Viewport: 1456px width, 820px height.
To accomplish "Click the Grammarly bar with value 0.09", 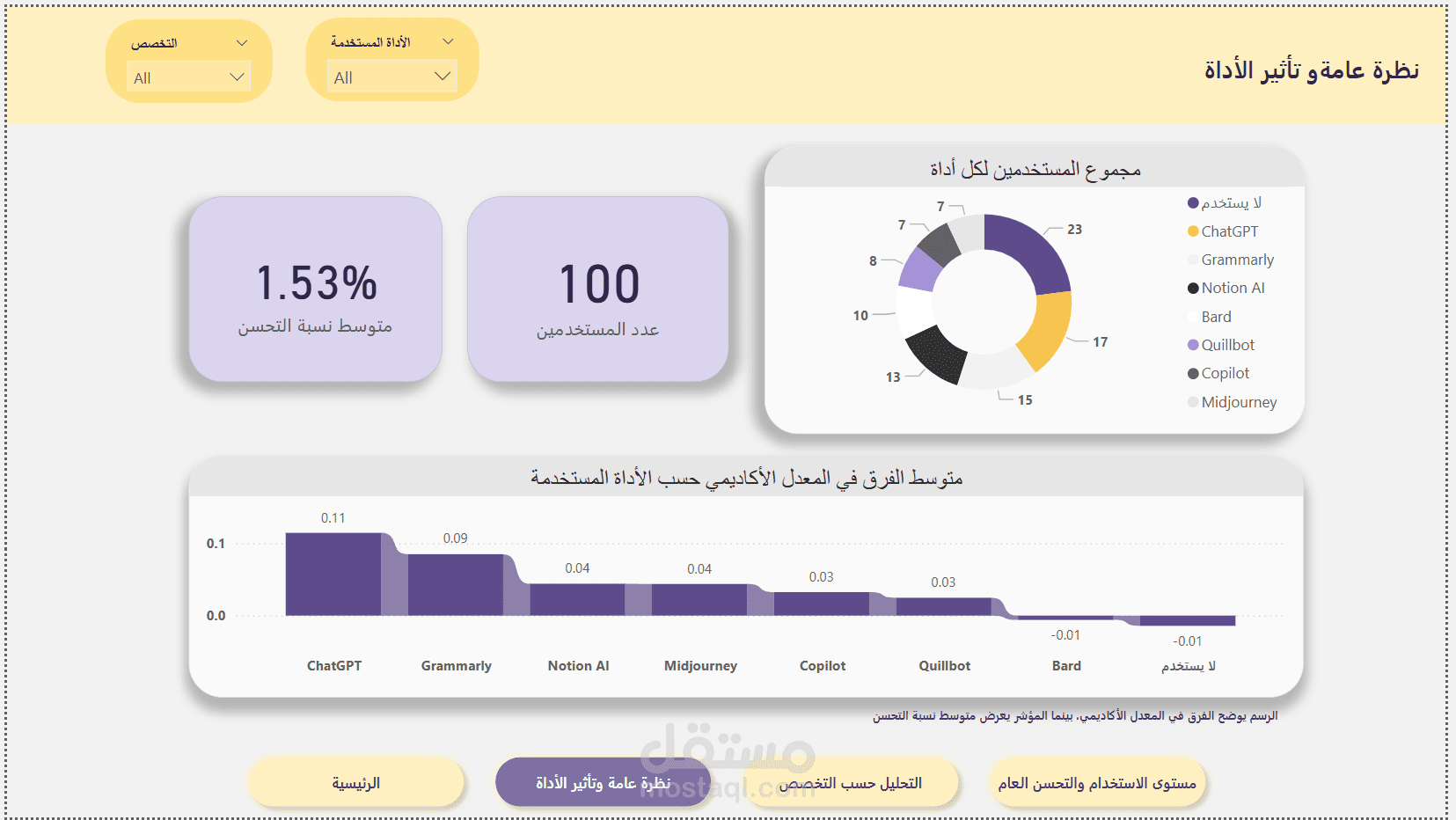I will coord(456,584).
